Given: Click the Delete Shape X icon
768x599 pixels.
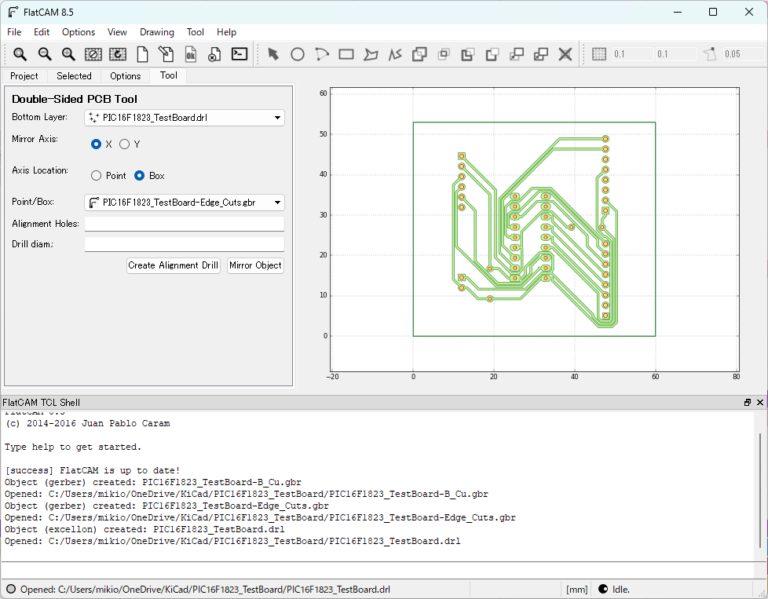Looking at the screenshot, I should [565, 54].
